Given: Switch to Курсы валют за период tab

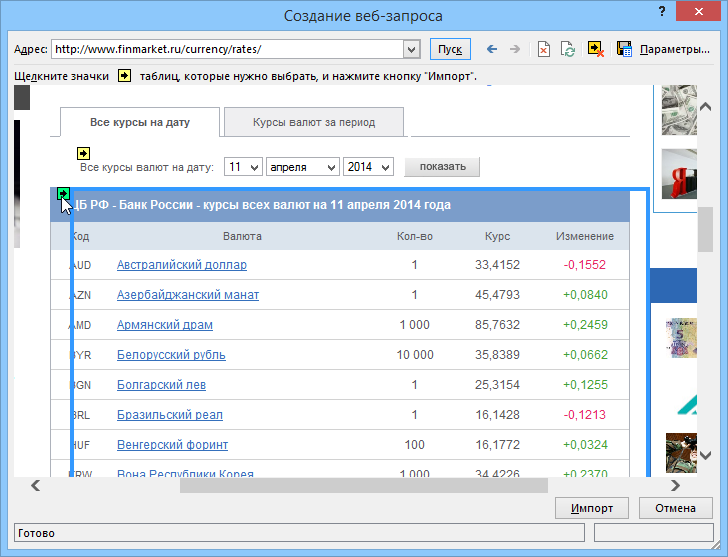Looking at the screenshot, I should (314, 122).
